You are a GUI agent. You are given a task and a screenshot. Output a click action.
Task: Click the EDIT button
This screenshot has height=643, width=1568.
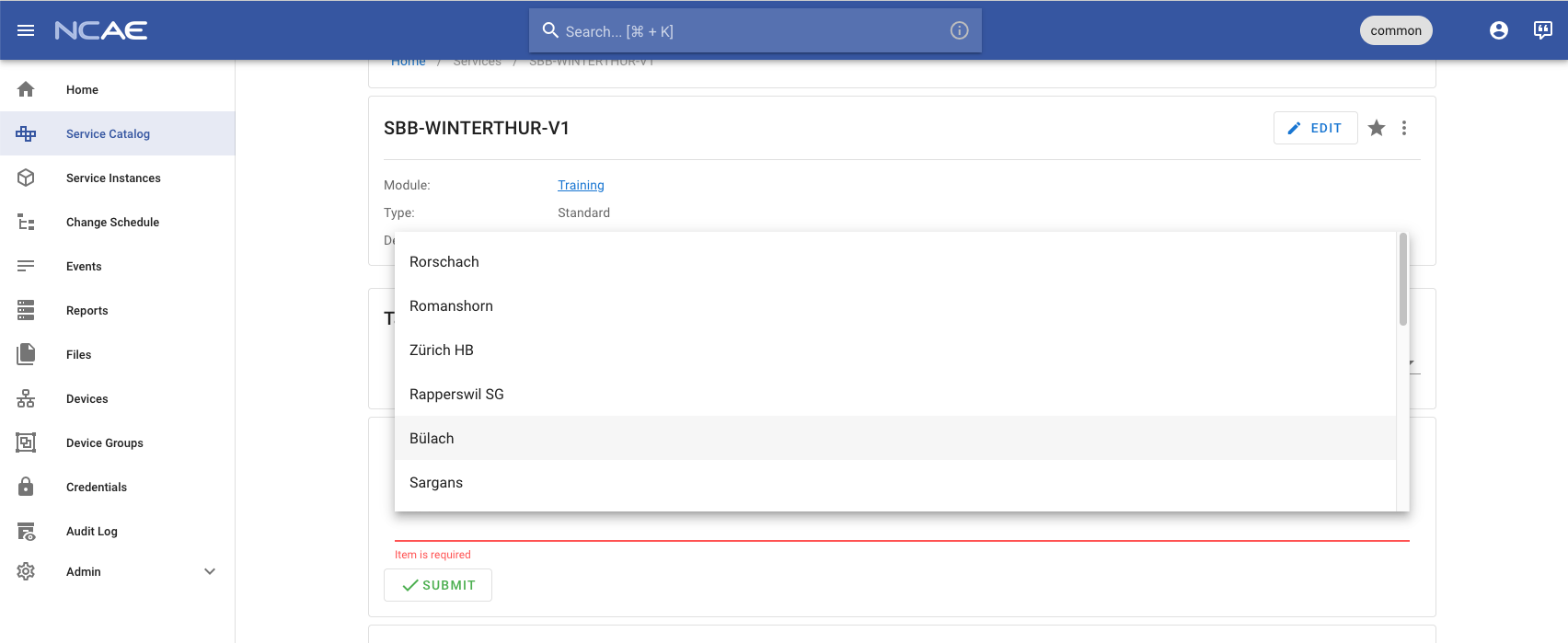click(1315, 128)
